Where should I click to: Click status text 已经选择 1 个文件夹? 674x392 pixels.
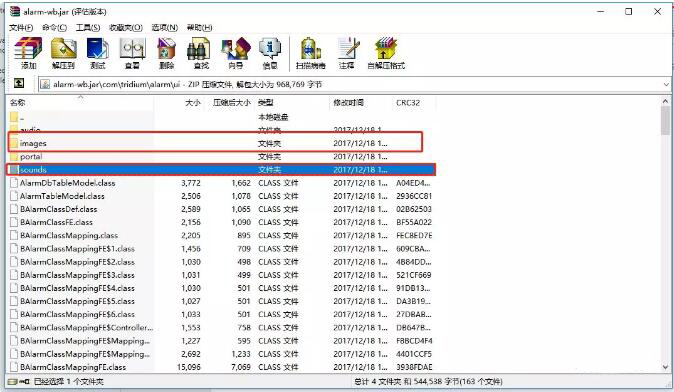69,381
